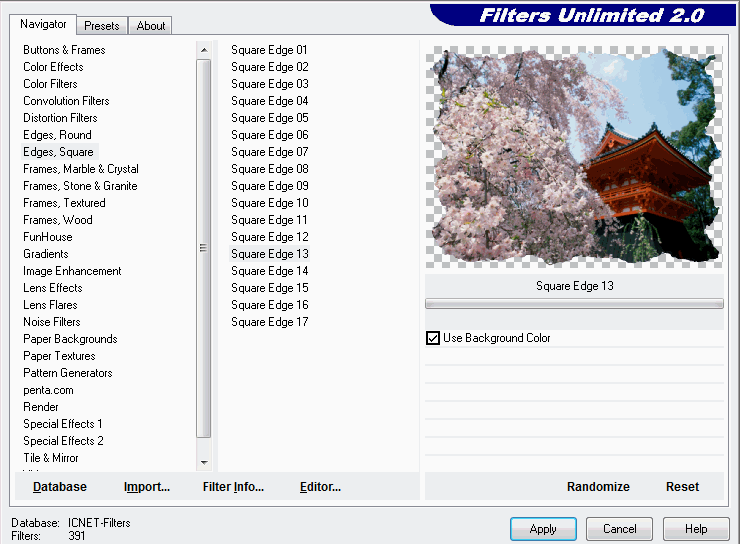Viewport: 740px width, 544px height.
Task: Open the Database menu button
Action: (x=60, y=487)
